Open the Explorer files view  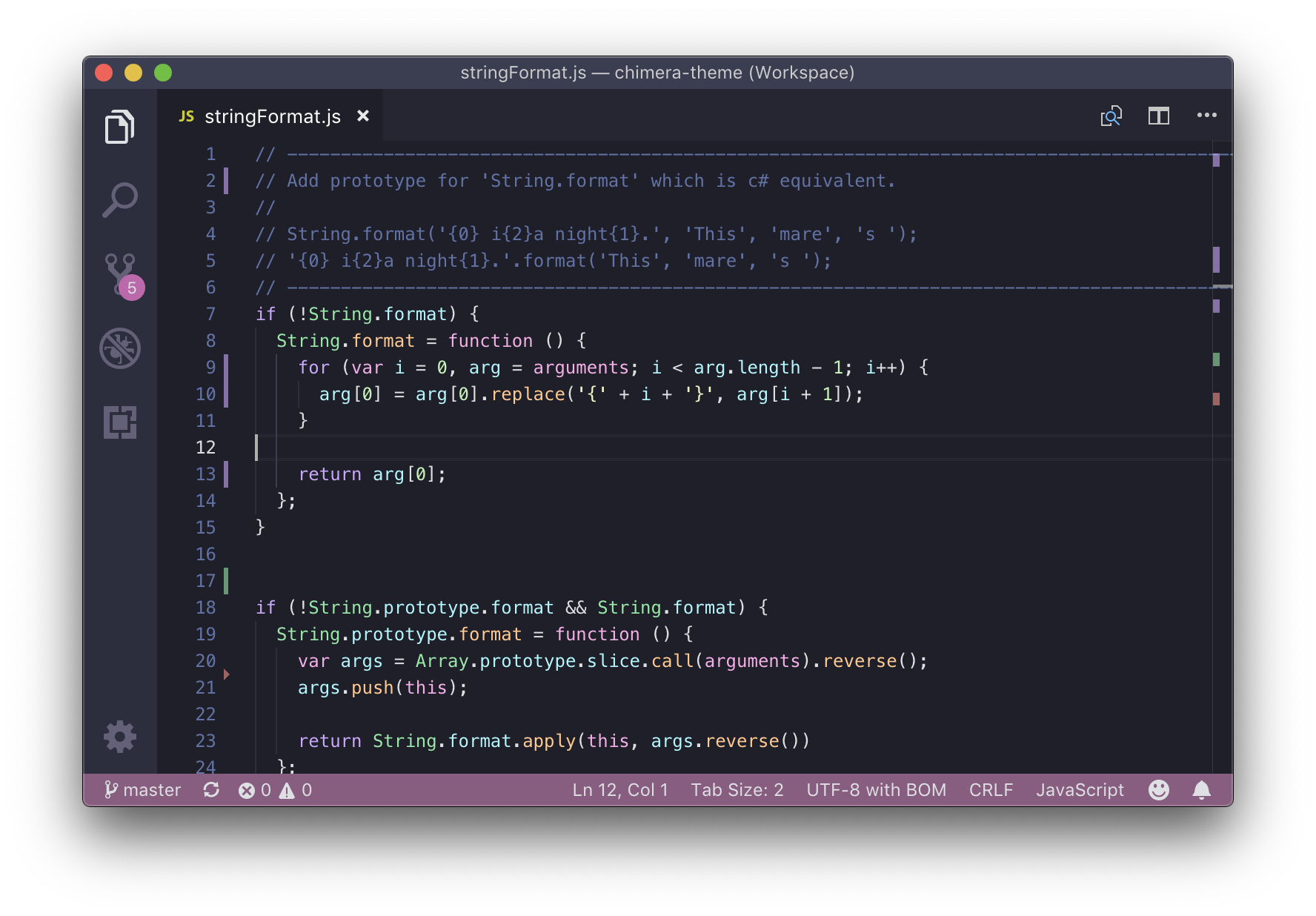pyautogui.click(x=119, y=127)
